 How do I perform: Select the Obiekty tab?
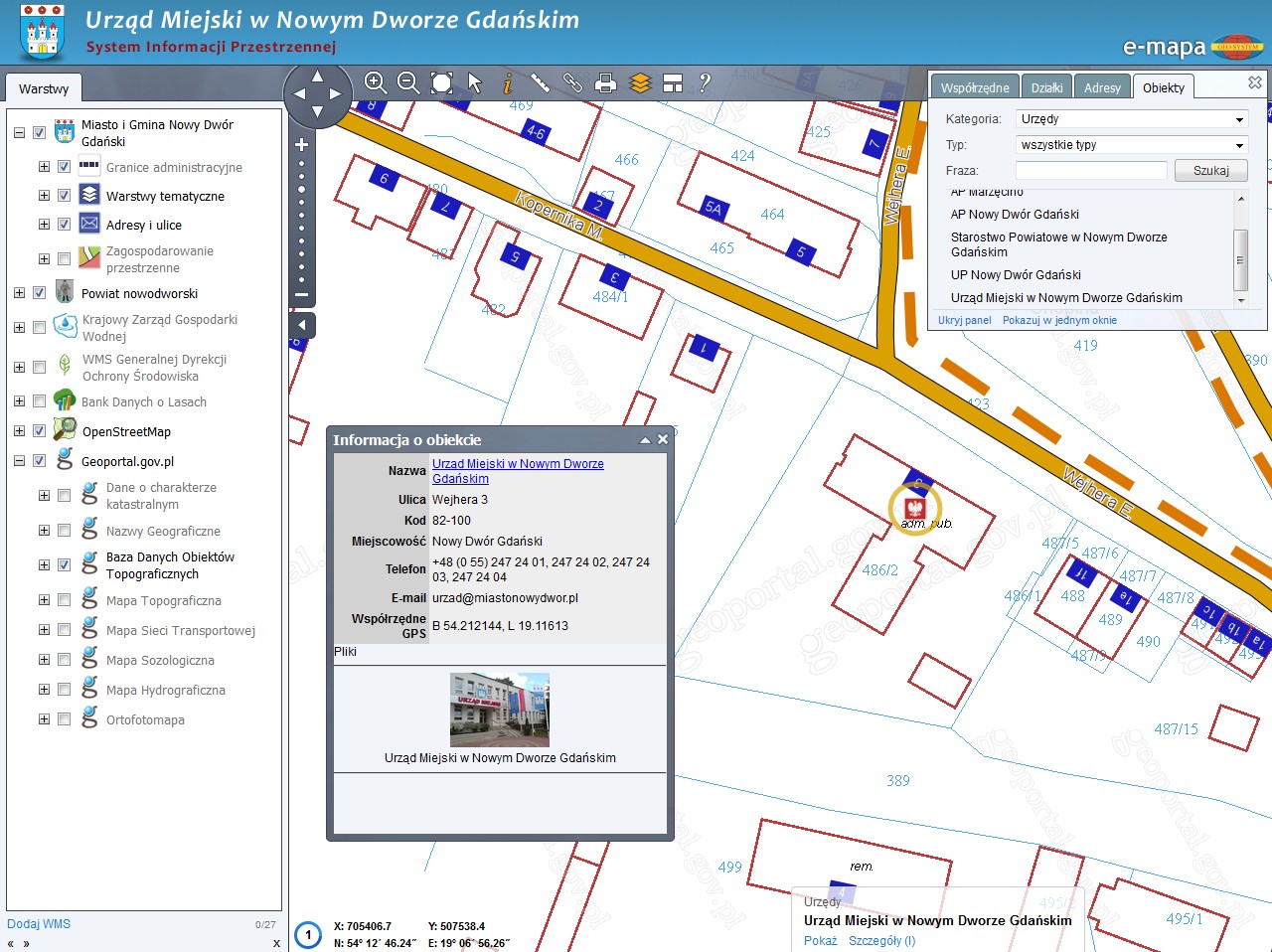pyautogui.click(x=1164, y=87)
